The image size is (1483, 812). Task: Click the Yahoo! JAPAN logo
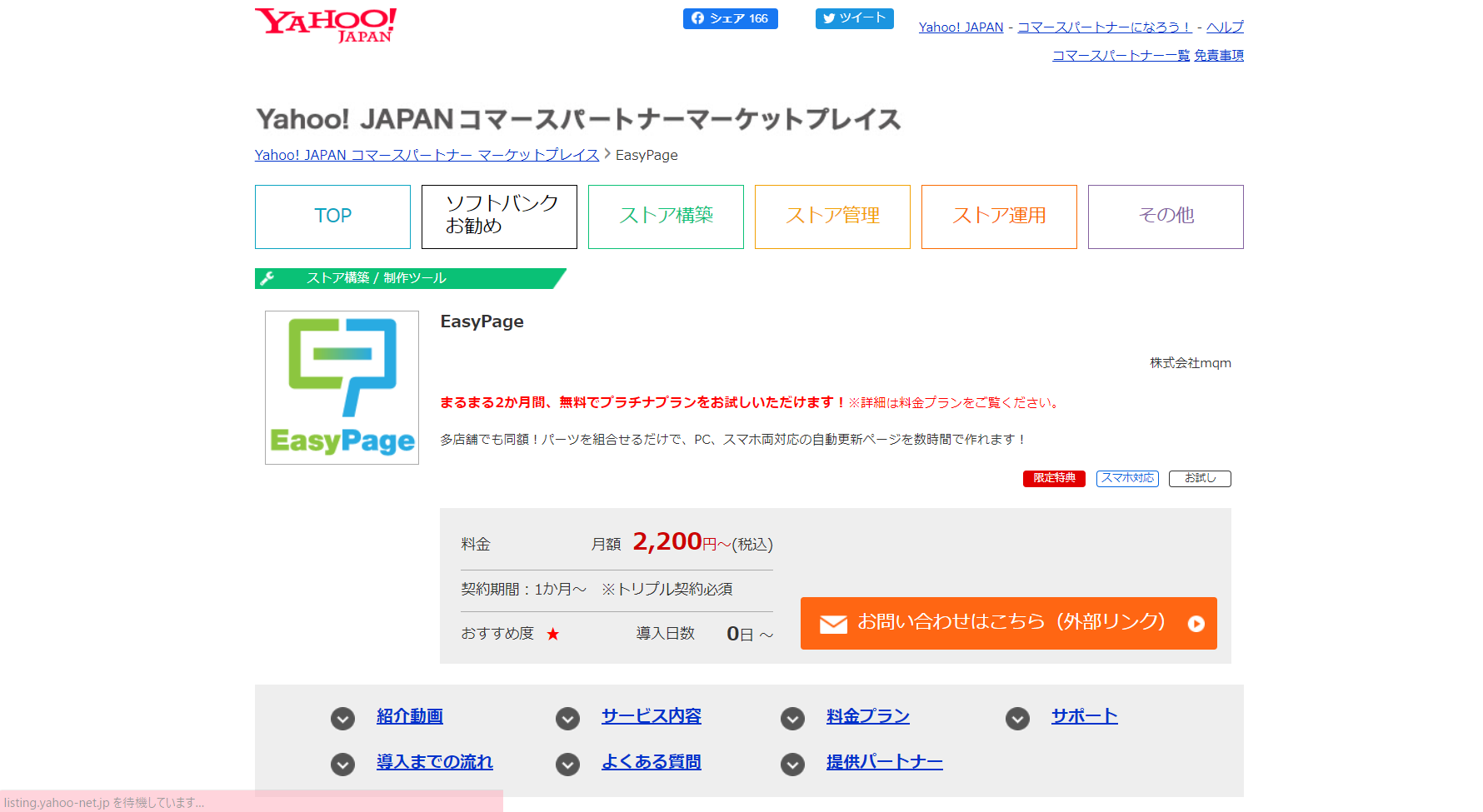[x=326, y=25]
